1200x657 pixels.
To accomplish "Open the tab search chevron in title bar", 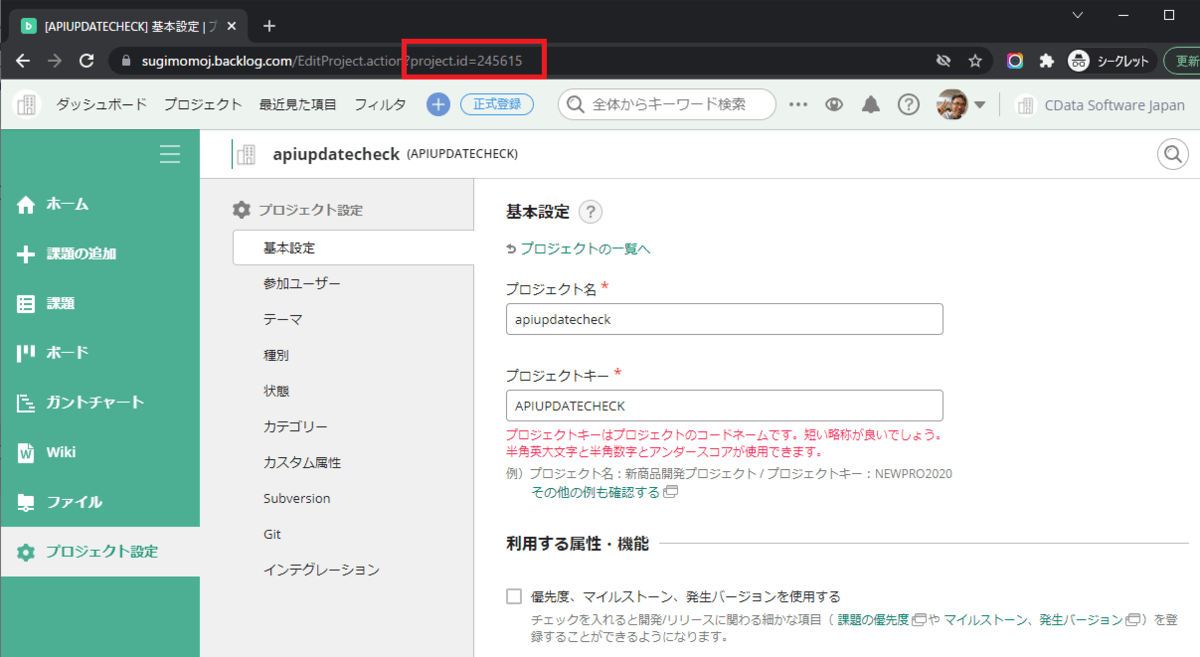I will click(1078, 15).
